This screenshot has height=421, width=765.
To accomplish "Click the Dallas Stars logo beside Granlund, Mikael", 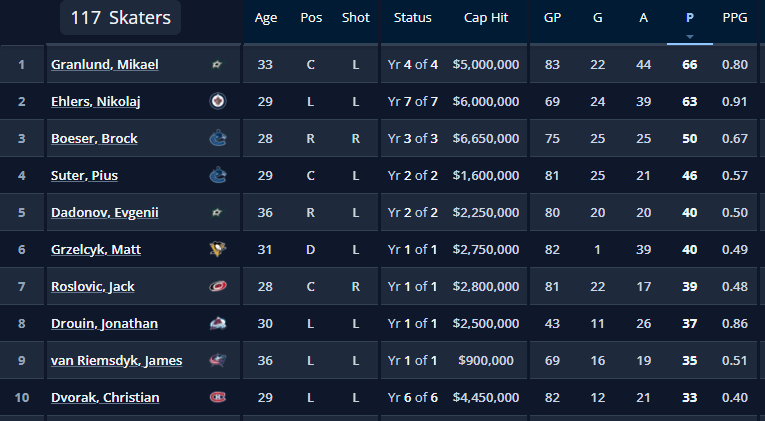I will 217,65.
